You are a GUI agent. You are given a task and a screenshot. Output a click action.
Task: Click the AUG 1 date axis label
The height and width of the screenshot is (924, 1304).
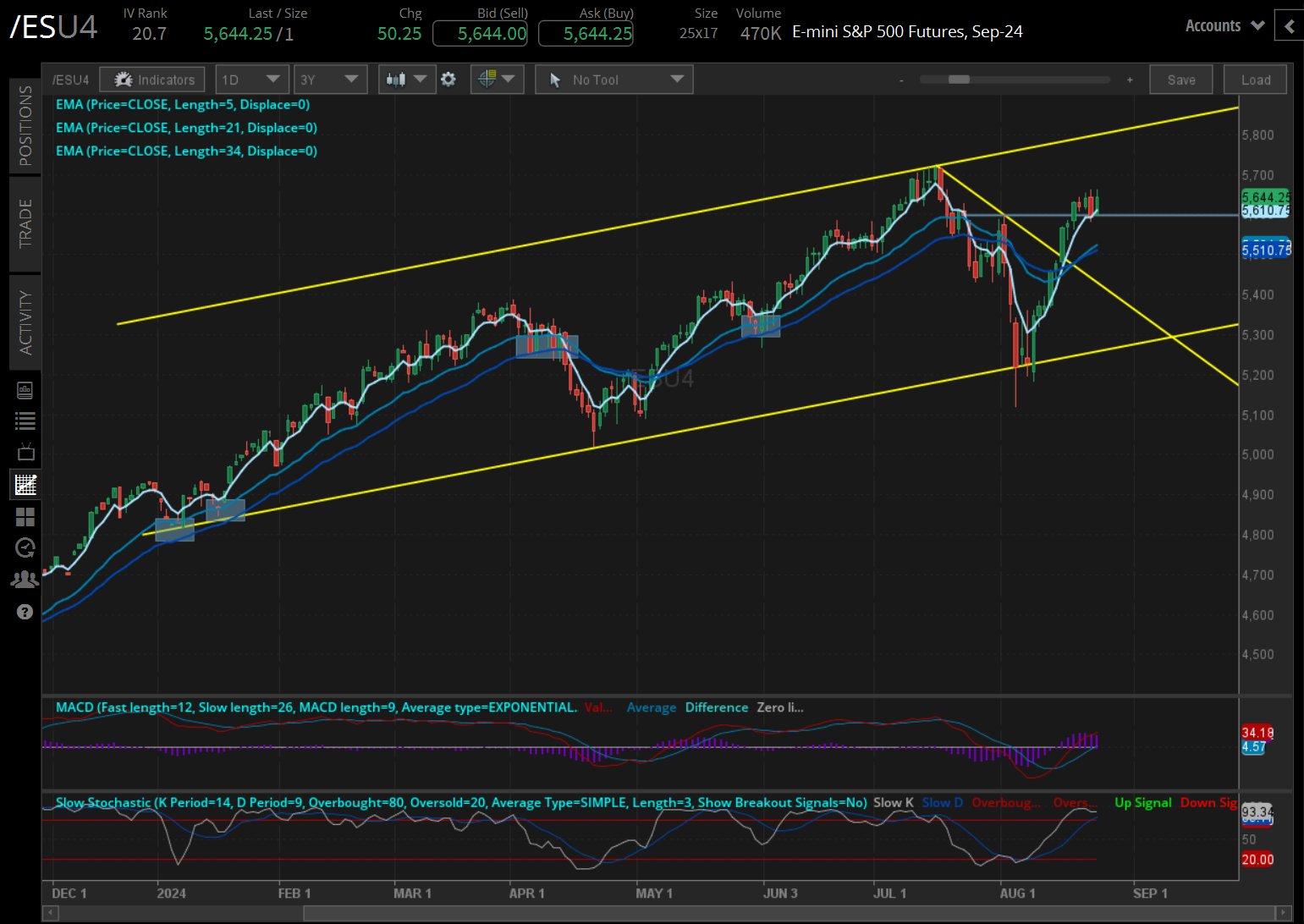pos(1017,894)
